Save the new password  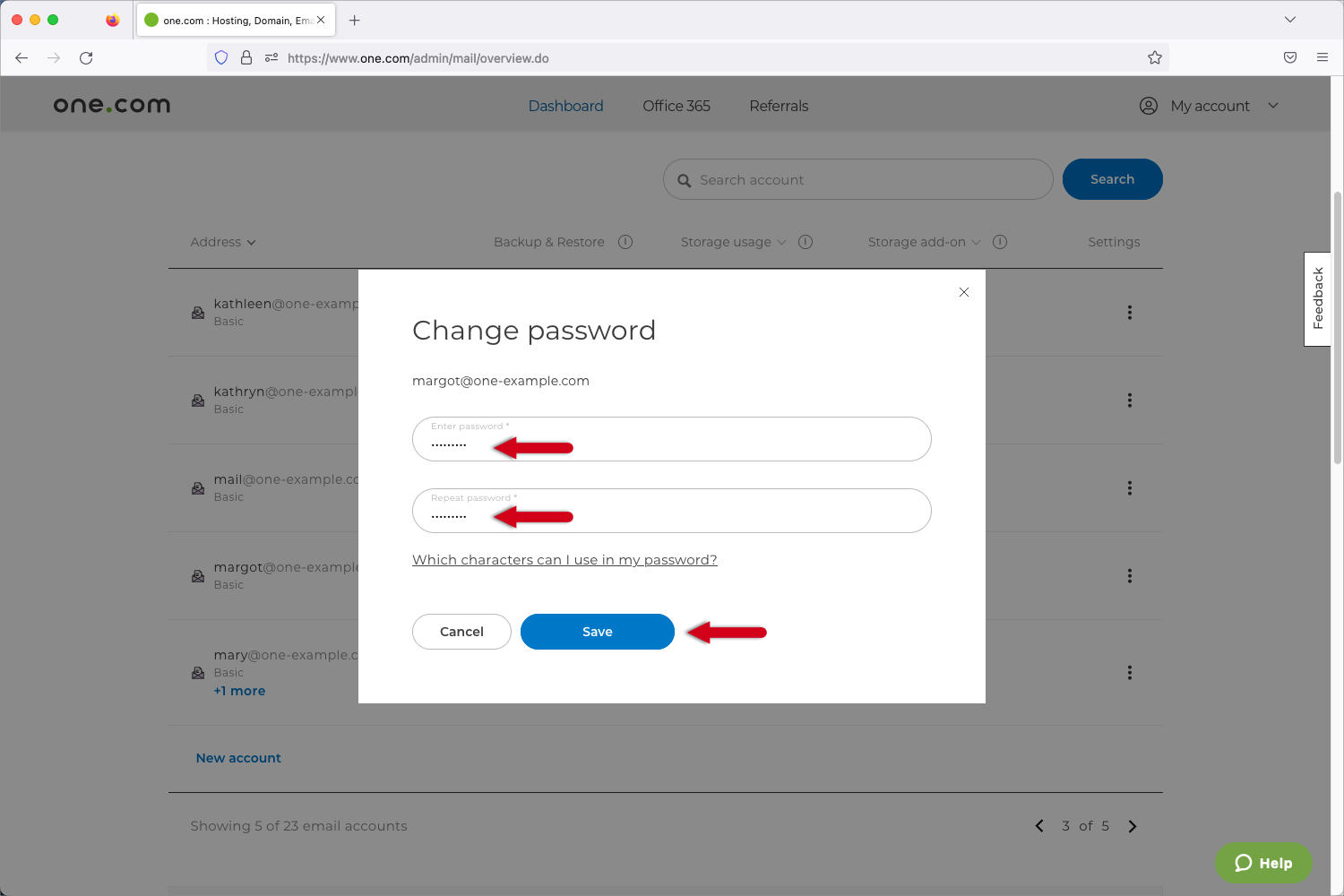click(597, 631)
